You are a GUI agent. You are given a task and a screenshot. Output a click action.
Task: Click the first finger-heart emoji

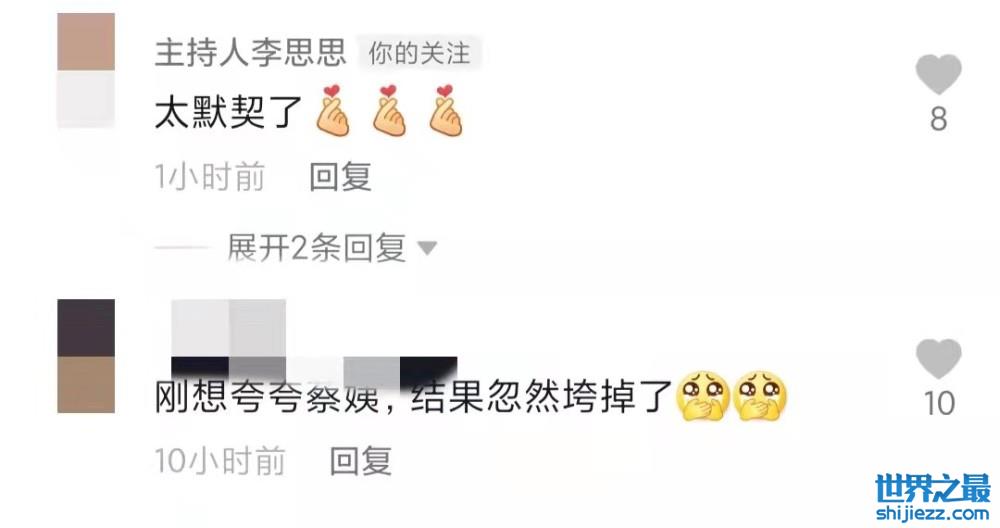coord(333,110)
